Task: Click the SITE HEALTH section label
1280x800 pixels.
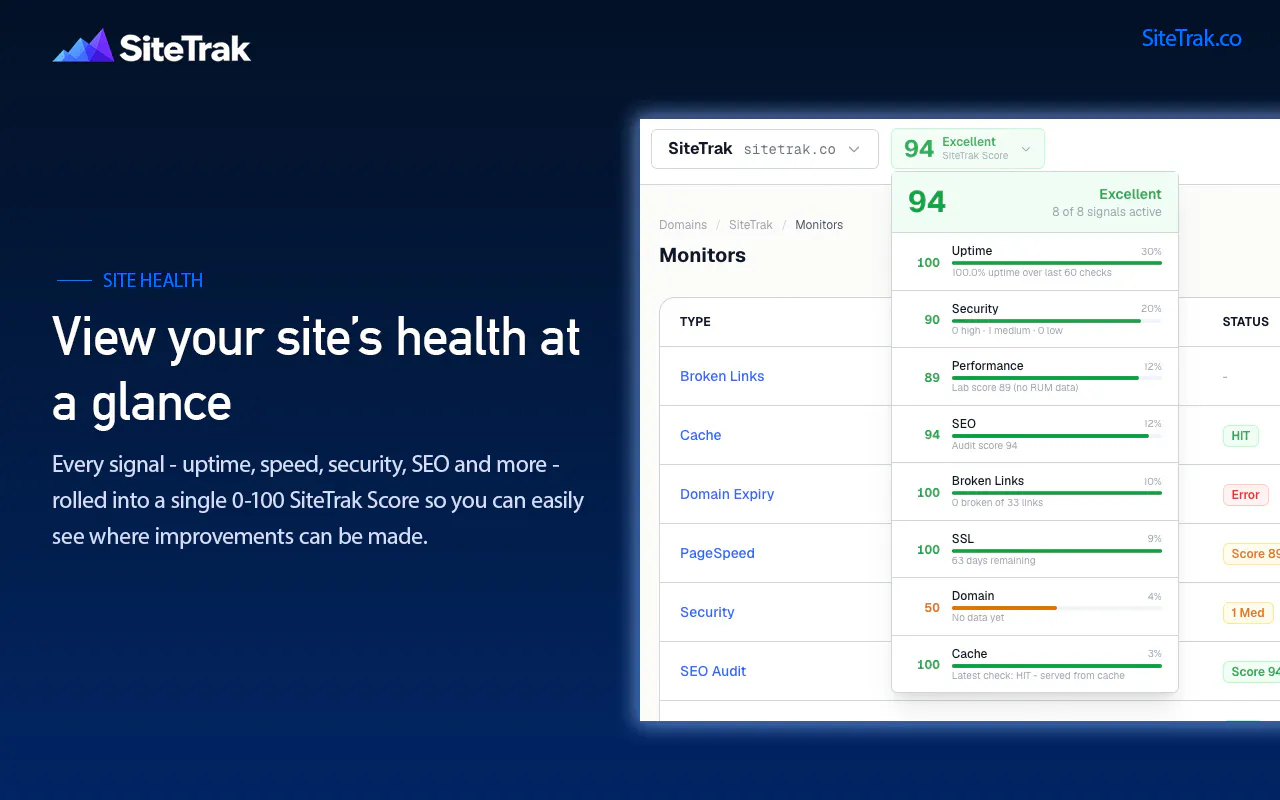Action: [x=153, y=281]
